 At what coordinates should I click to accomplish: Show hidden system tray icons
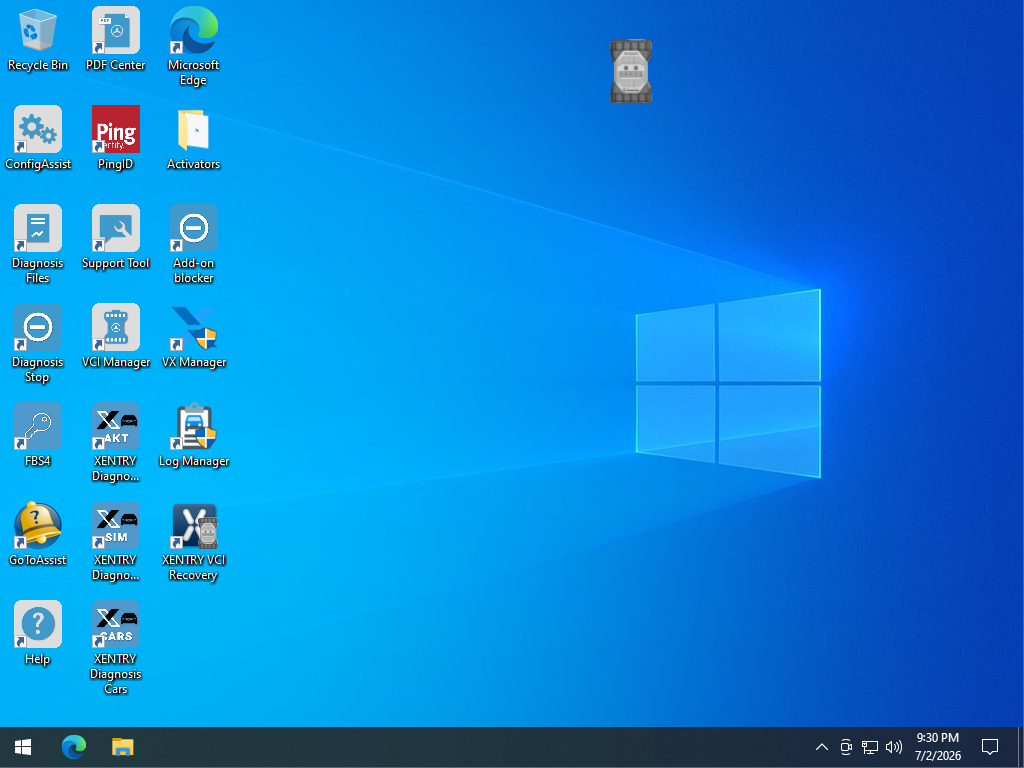click(x=822, y=746)
